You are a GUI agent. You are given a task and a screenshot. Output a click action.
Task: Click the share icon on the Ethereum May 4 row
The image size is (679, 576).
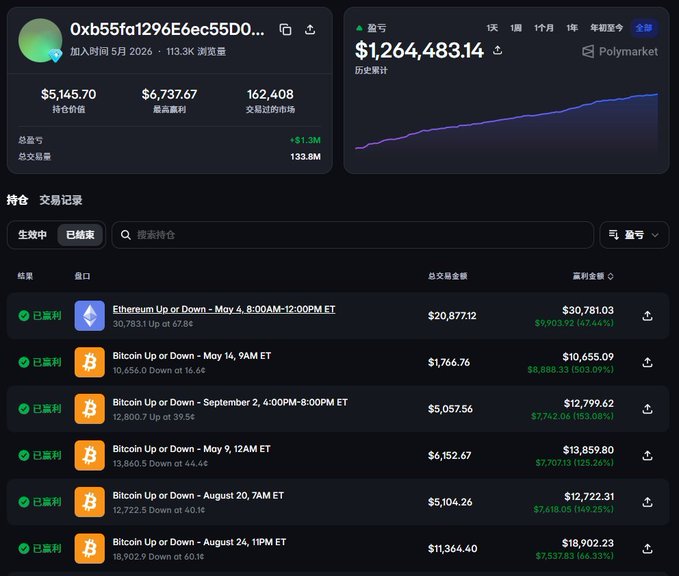point(647,316)
